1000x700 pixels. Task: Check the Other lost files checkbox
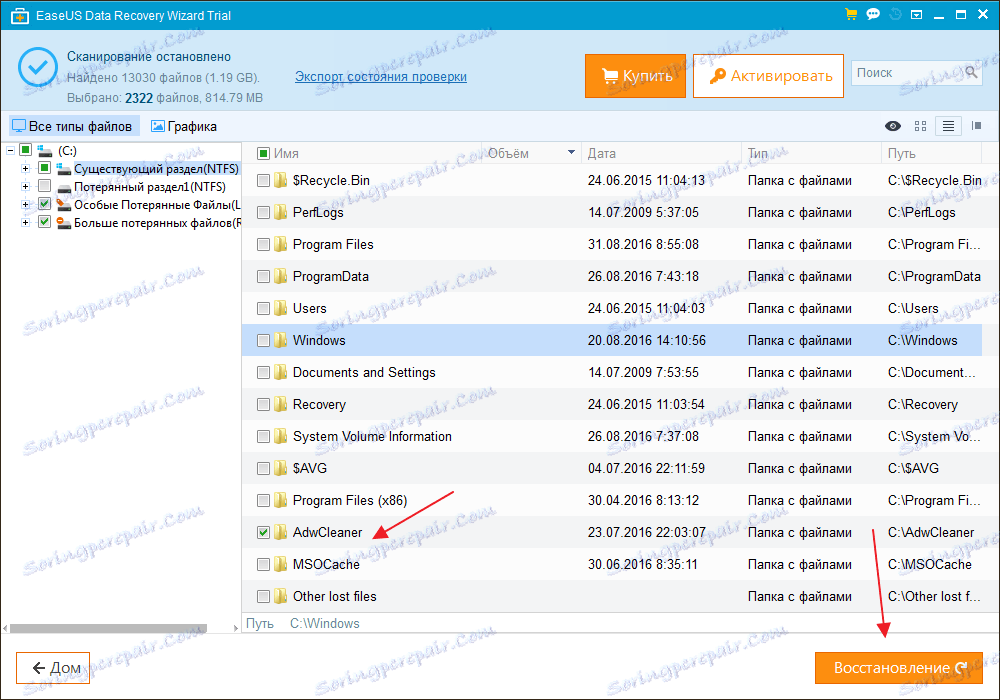pyautogui.click(x=263, y=596)
